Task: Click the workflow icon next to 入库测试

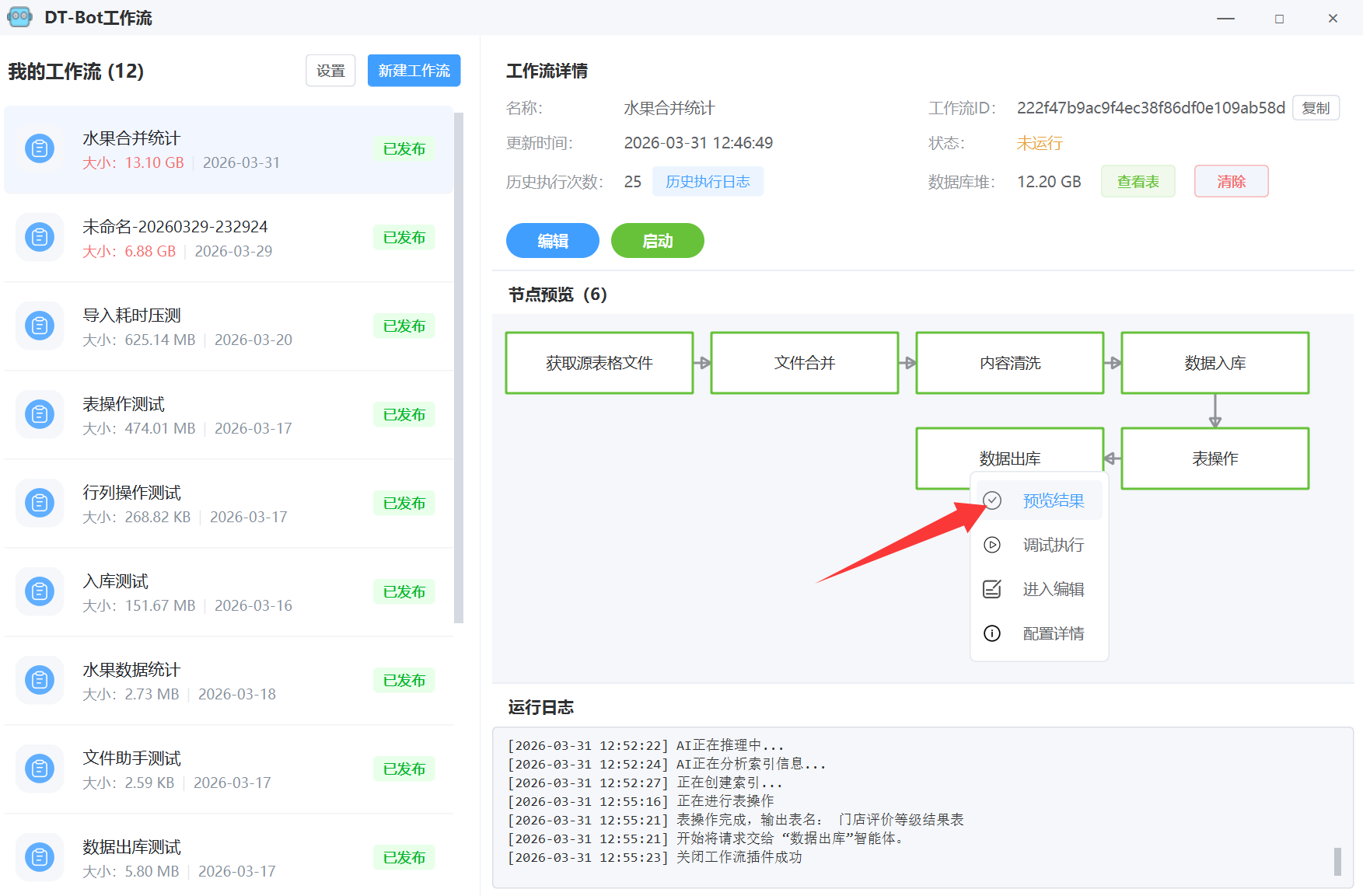Action: (40, 591)
